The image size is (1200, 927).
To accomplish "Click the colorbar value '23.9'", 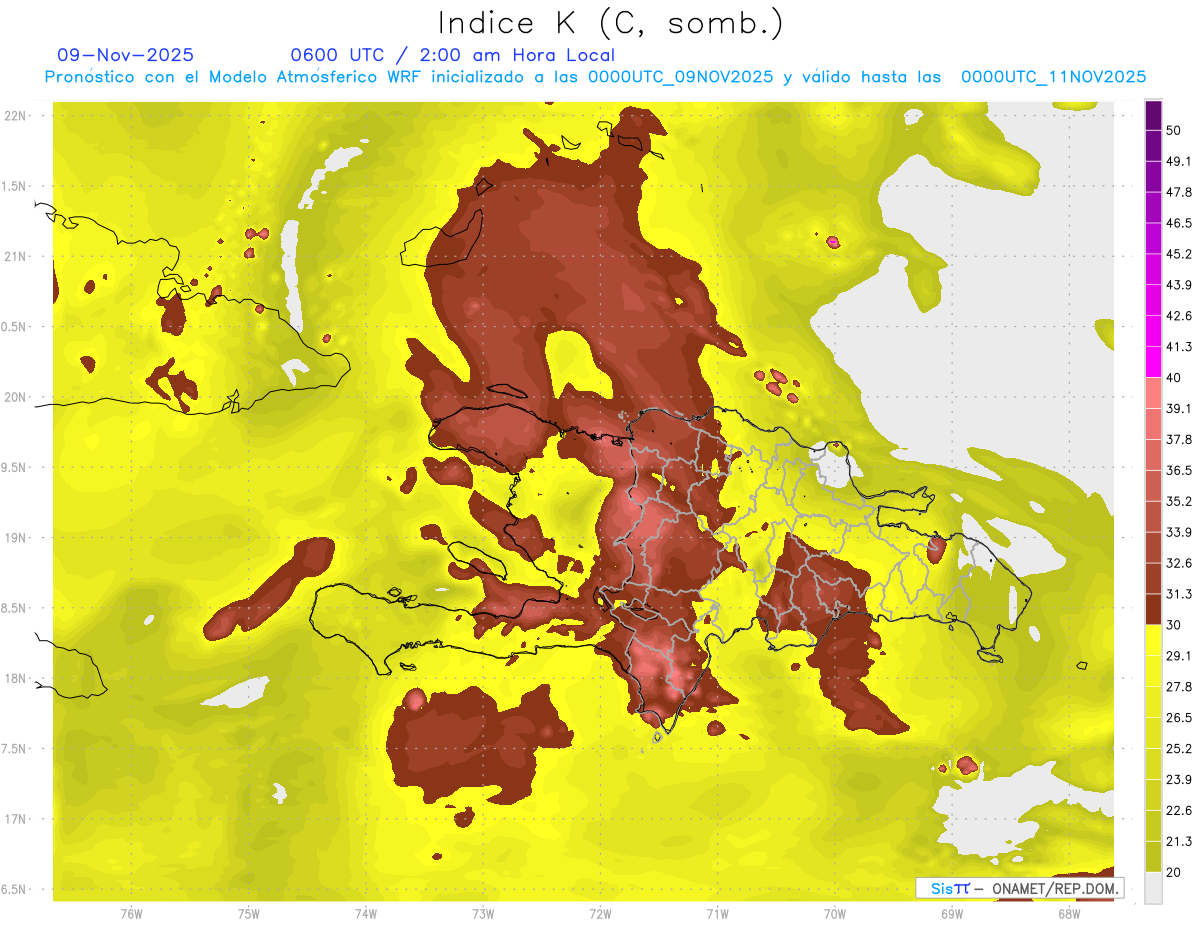I will coord(1178,780).
